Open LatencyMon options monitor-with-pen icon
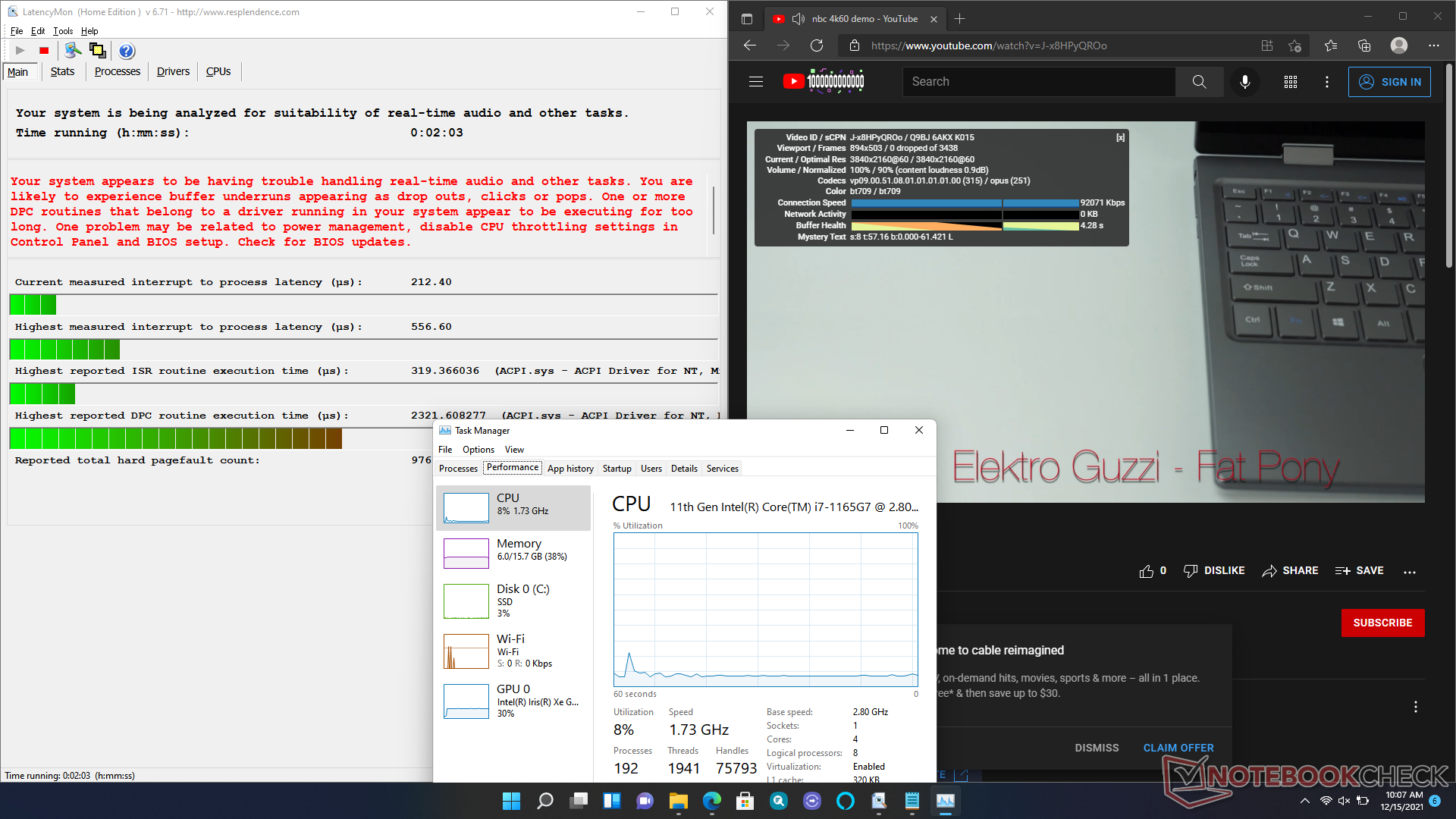 click(x=73, y=51)
